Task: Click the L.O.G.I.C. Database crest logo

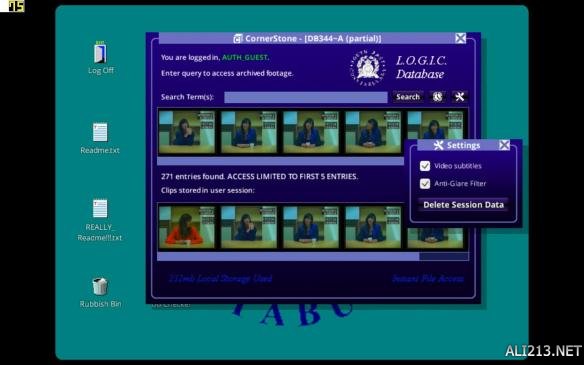Action: [x=368, y=68]
